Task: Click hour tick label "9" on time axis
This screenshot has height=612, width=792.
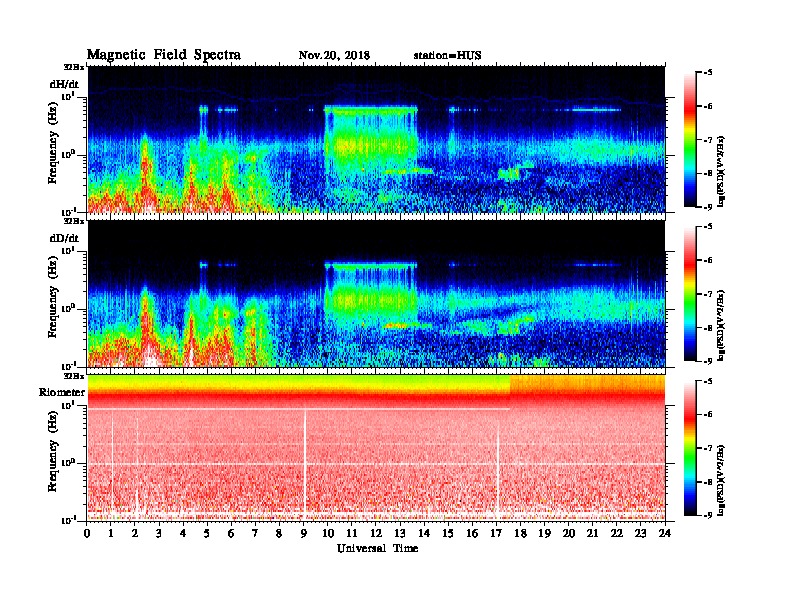Action: 304,534
